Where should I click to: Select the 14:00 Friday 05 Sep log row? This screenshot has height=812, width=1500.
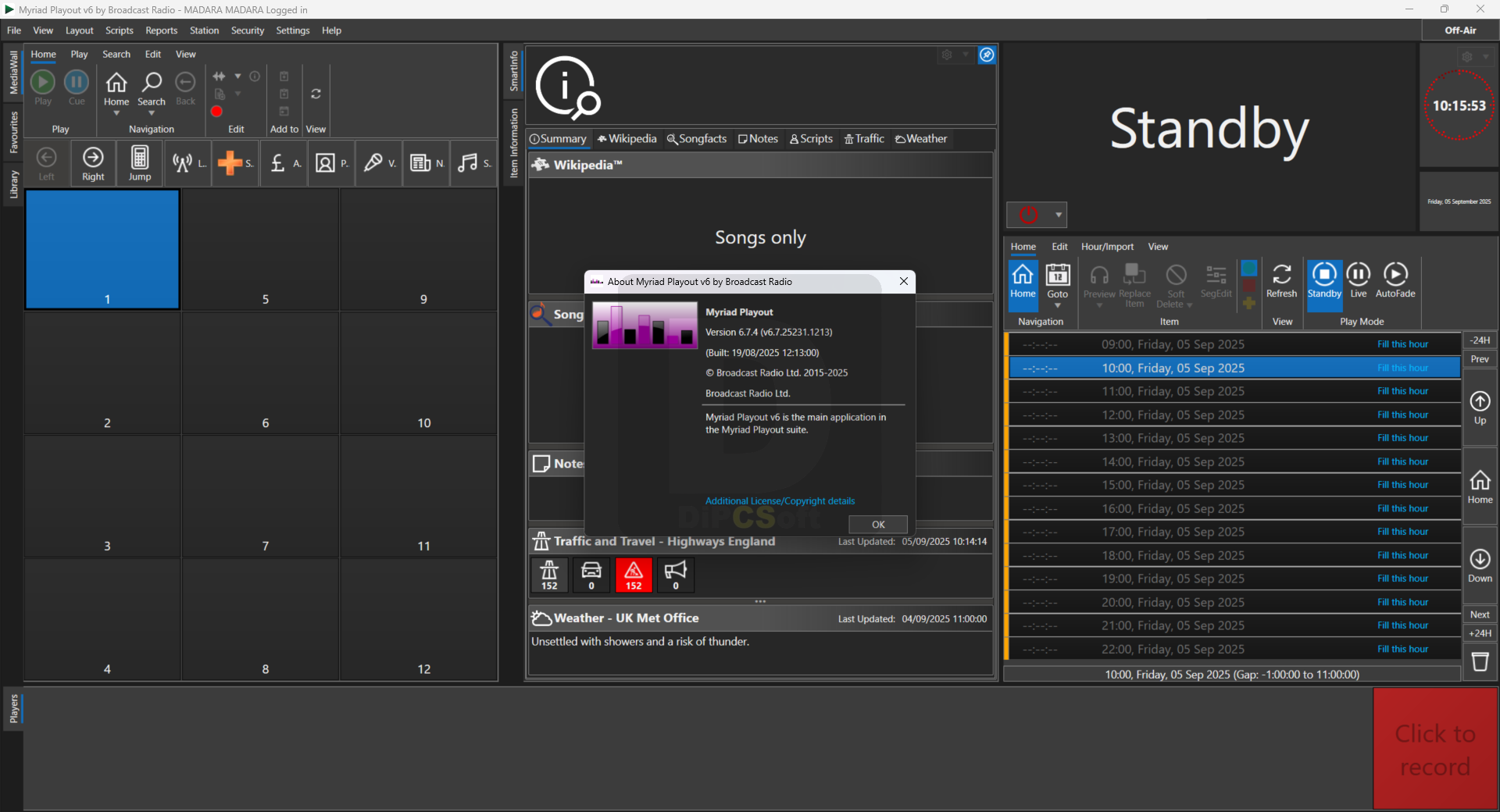coord(1234,461)
